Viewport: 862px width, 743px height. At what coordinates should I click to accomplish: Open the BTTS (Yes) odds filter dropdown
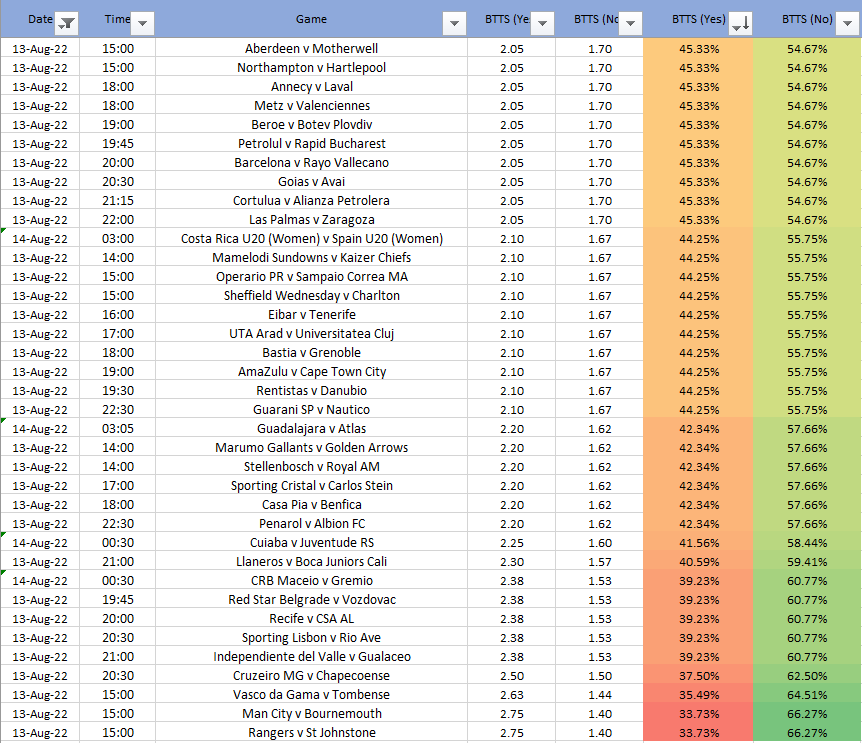click(x=543, y=24)
